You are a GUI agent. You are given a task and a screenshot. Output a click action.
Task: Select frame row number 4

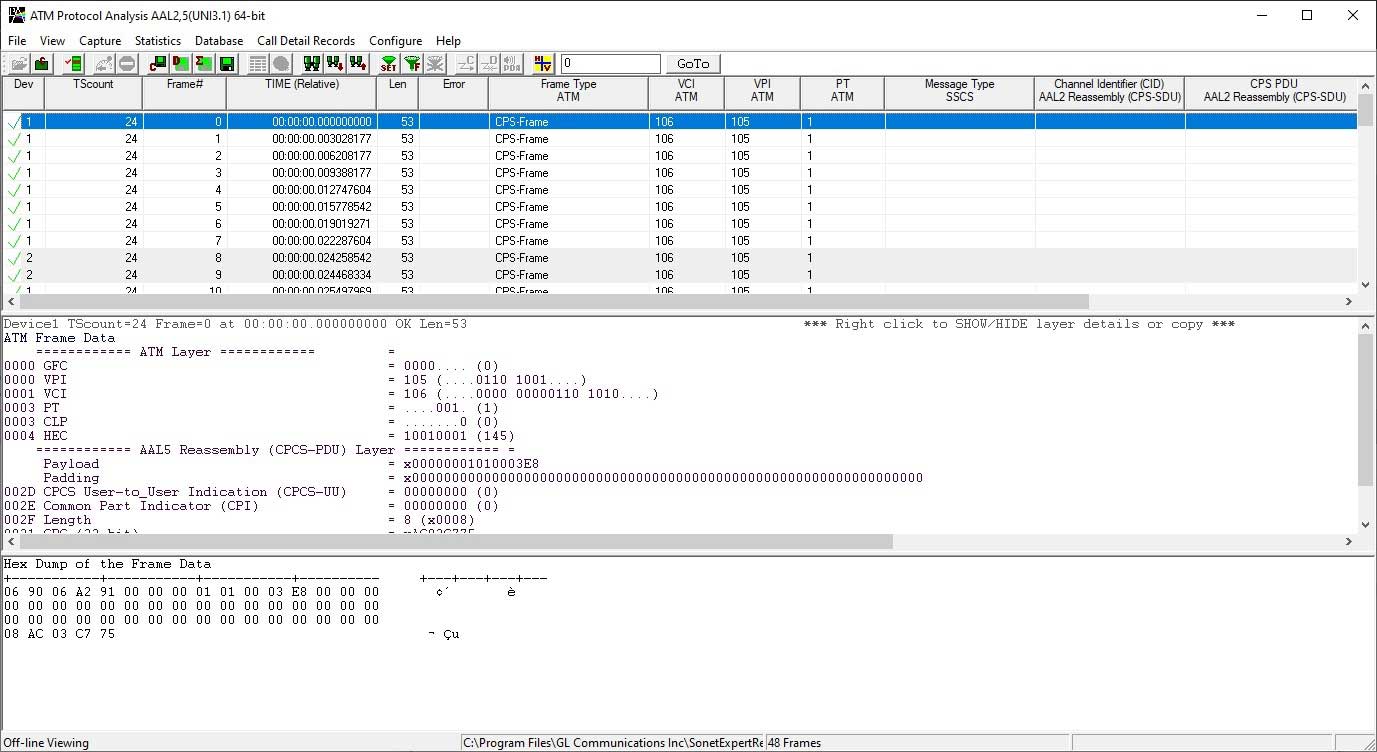[x=679, y=190]
